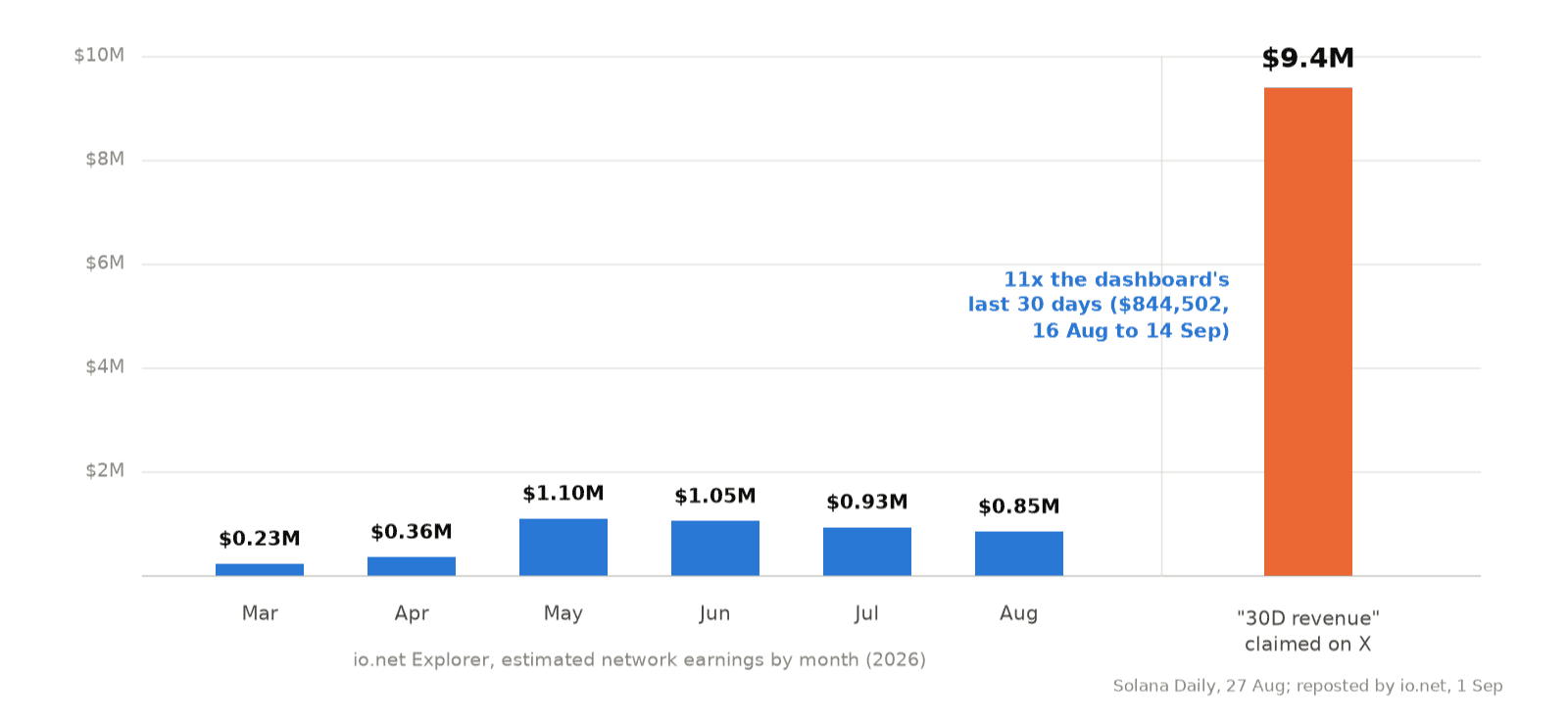Select the $1.10M label
The width and height of the screenshot is (1568, 721).
pos(563,494)
